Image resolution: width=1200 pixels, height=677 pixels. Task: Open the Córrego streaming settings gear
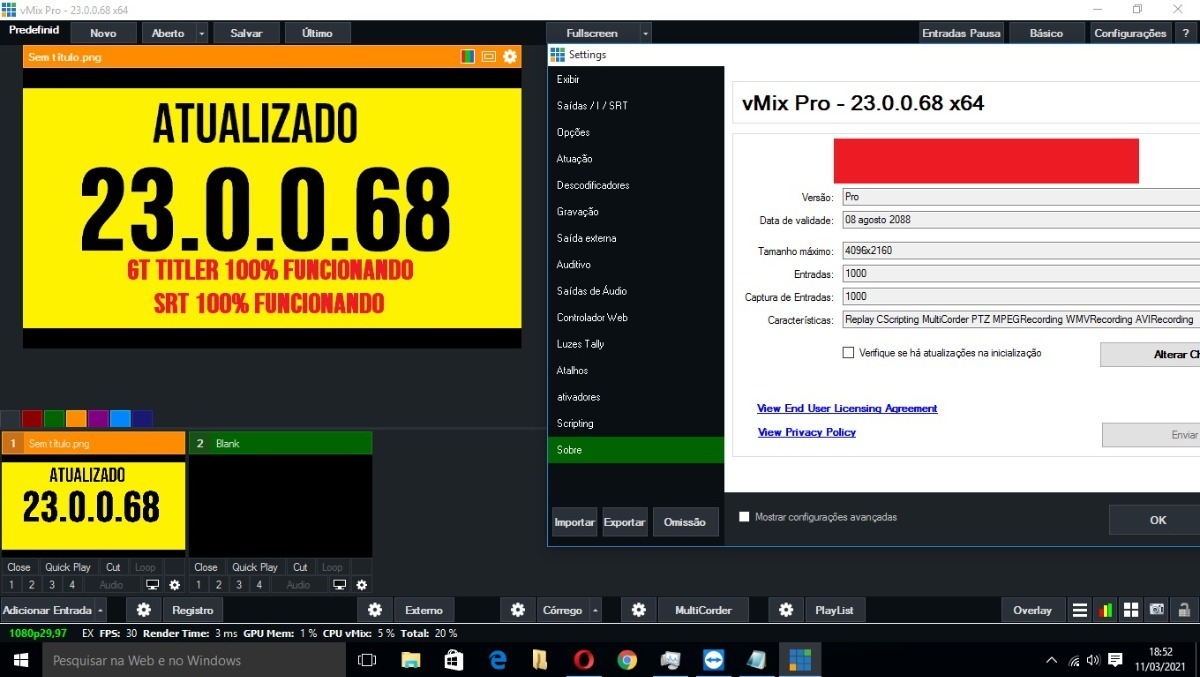tap(518, 610)
